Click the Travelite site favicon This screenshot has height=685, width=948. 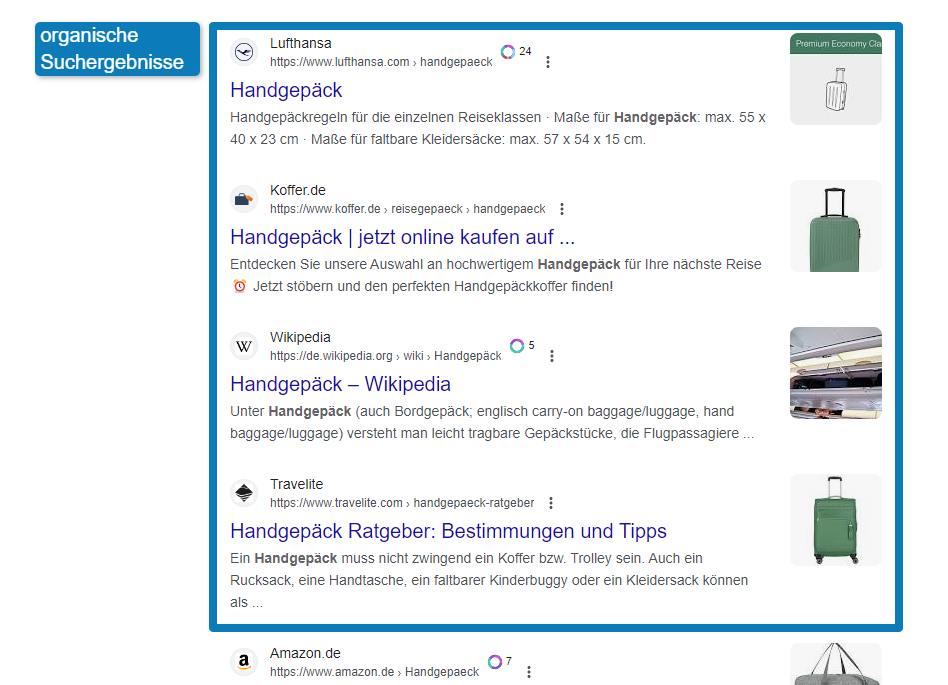click(244, 493)
